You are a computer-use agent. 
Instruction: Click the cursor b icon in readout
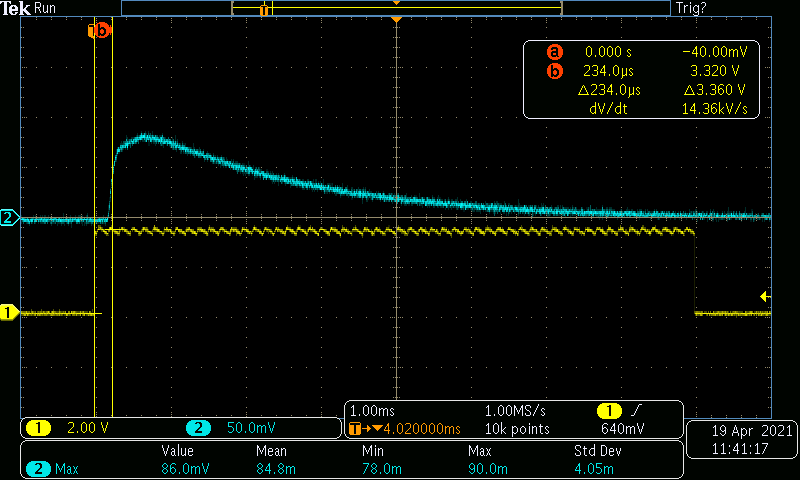click(x=555, y=71)
